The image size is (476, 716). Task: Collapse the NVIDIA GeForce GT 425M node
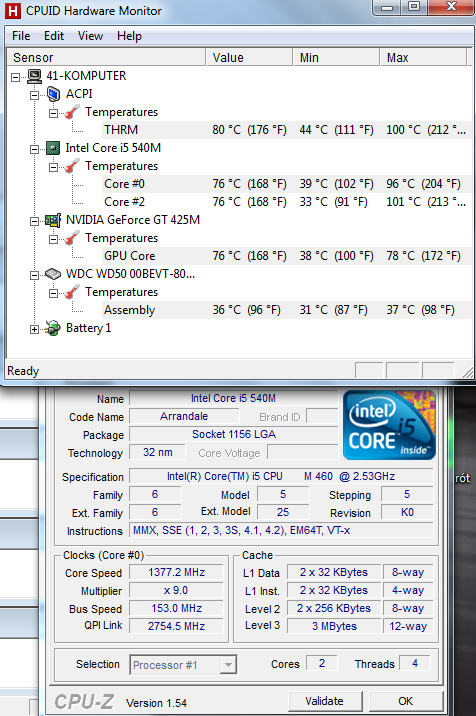34,221
